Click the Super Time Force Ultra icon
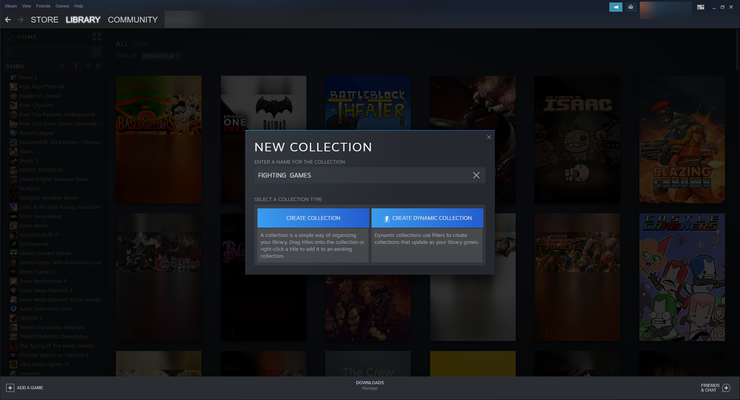Viewport: 740px width, 400px height. click(x=13, y=309)
